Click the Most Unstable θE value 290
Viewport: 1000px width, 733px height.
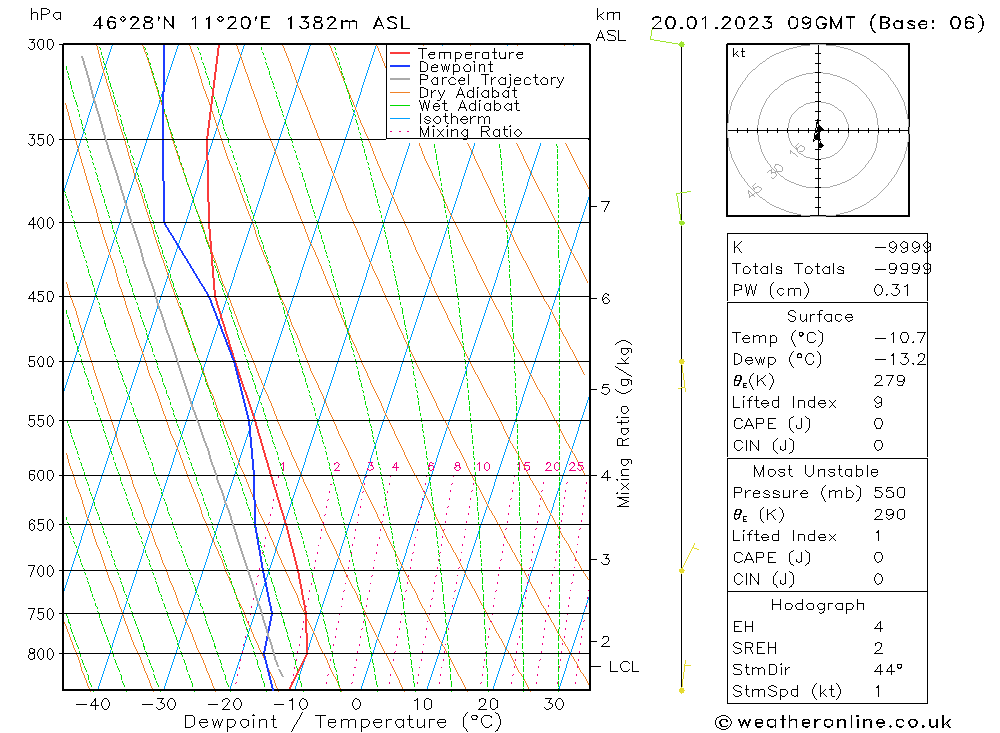[890, 514]
